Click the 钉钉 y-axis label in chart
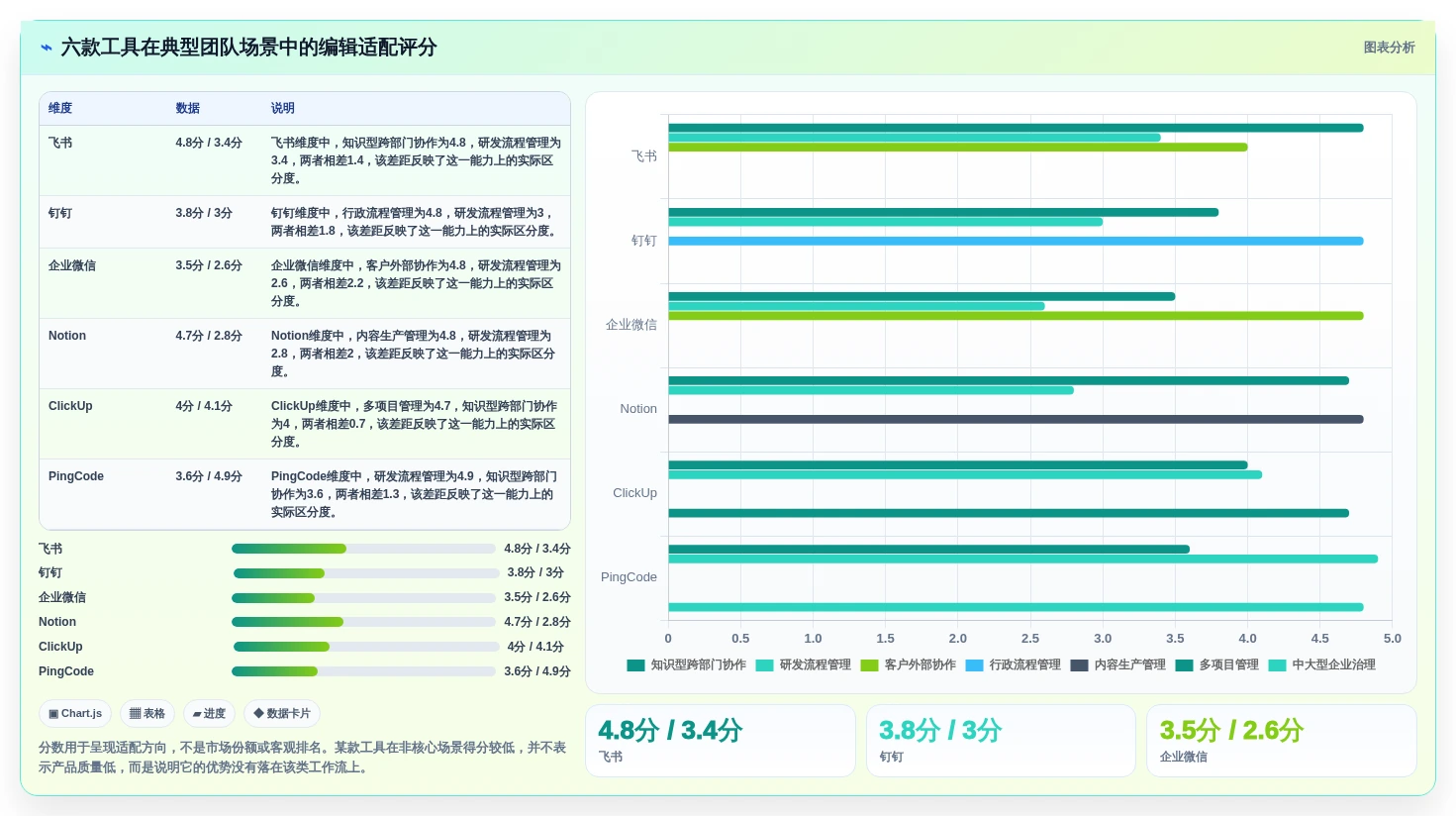The image size is (1456, 816). point(644,241)
